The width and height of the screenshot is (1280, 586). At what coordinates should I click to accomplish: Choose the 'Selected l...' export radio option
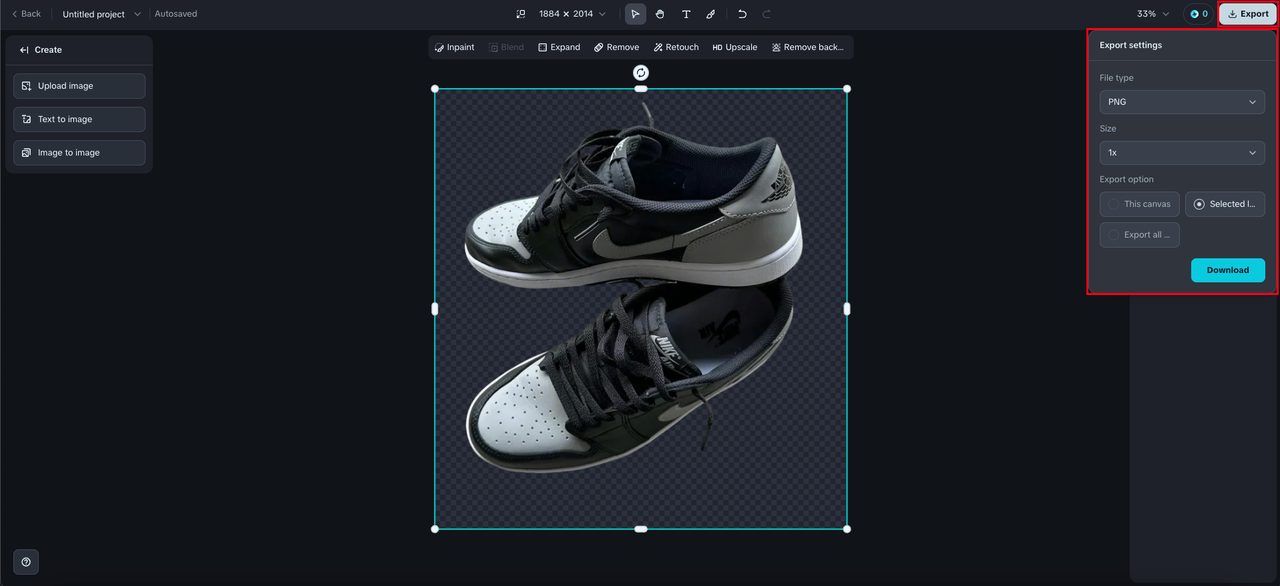(1225, 204)
